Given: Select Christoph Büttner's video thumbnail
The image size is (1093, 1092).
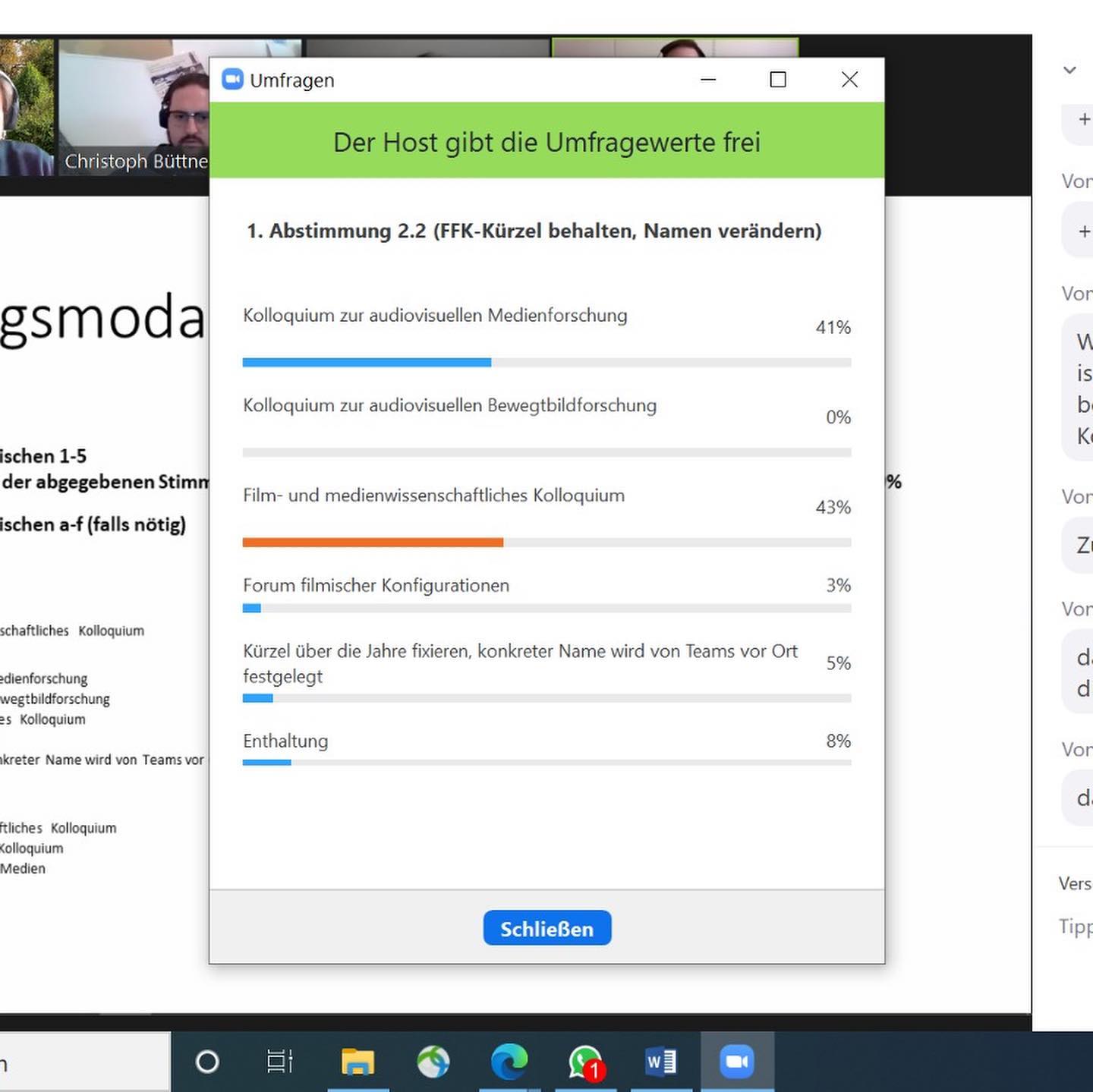Looking at the screenshot, I should click(134, 108).
